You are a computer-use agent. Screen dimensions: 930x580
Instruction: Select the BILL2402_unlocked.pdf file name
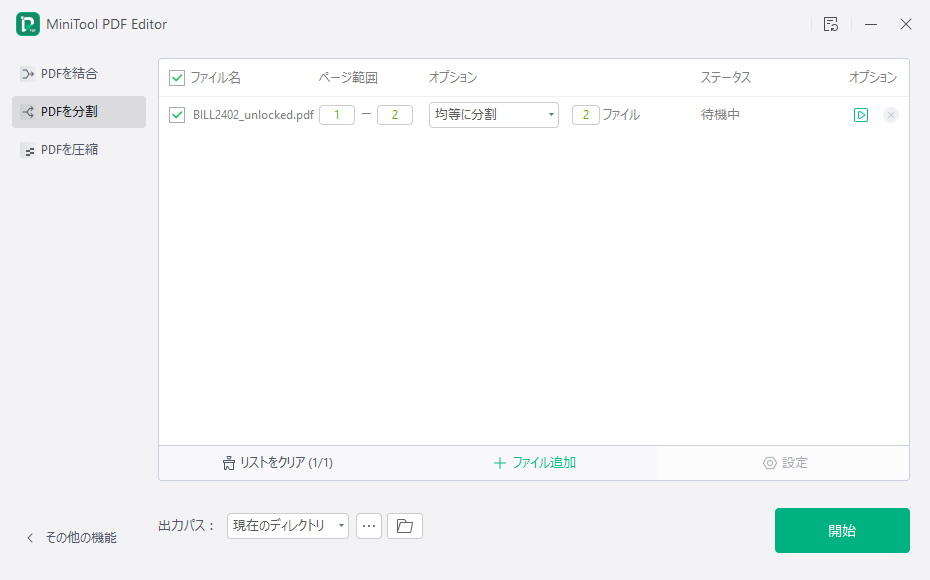coord(253,115)
